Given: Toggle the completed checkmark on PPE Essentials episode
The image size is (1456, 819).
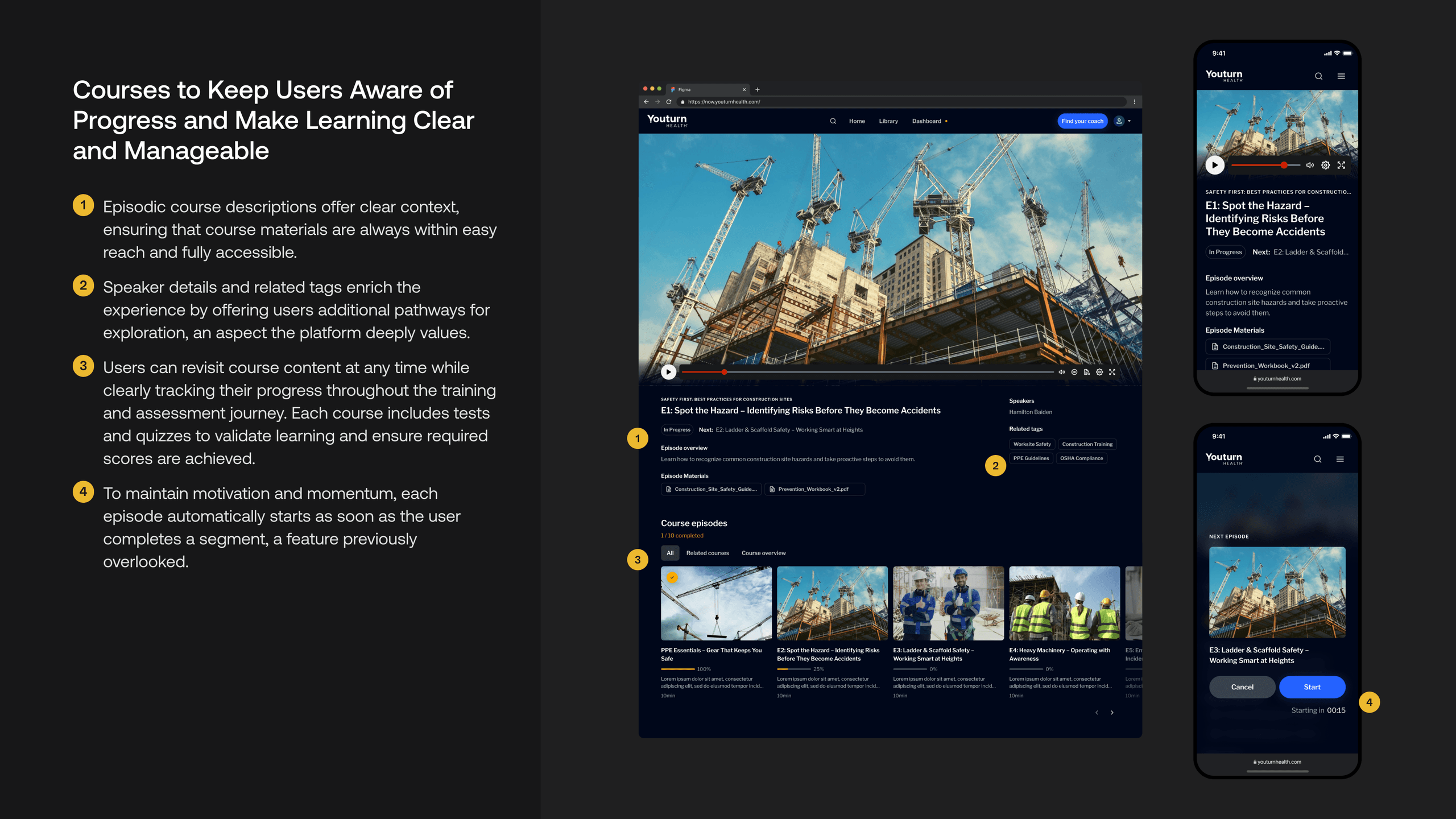Looking at the screenshot, I should (x=673, y=577).
